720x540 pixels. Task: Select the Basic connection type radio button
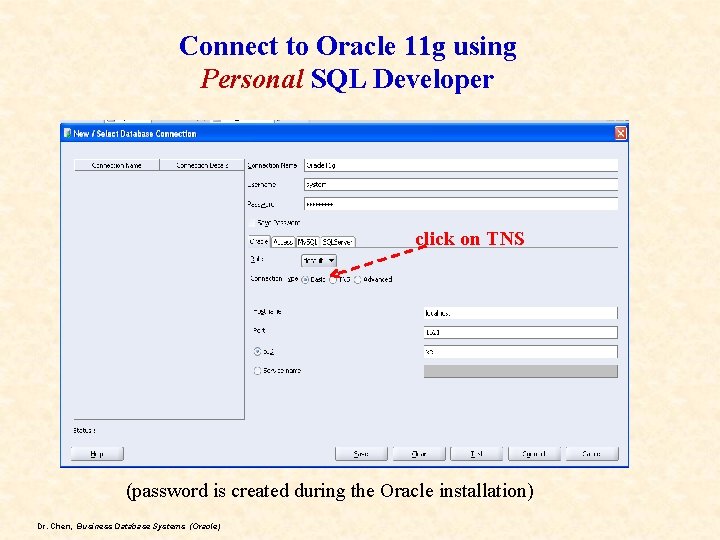tap(305, 280)
